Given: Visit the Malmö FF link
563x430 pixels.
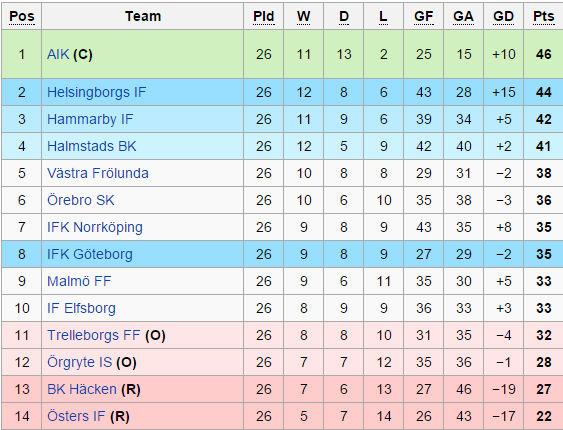Looking at the screenshot, I should click(79, 281).
